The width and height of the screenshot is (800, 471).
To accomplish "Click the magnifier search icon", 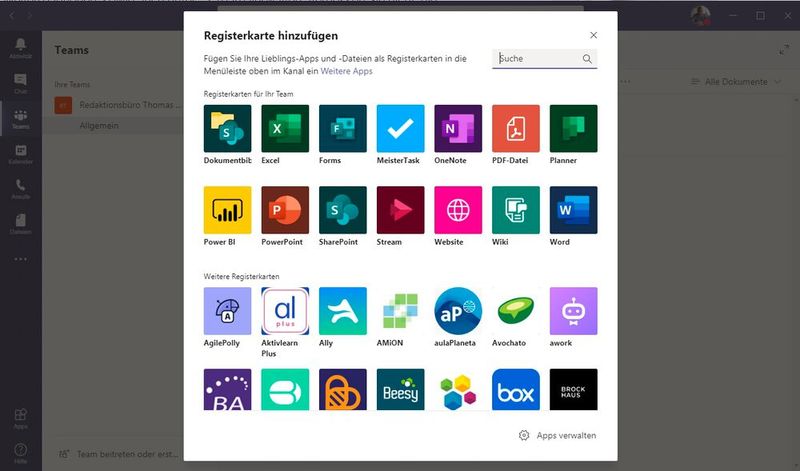I will coord(587,59).
